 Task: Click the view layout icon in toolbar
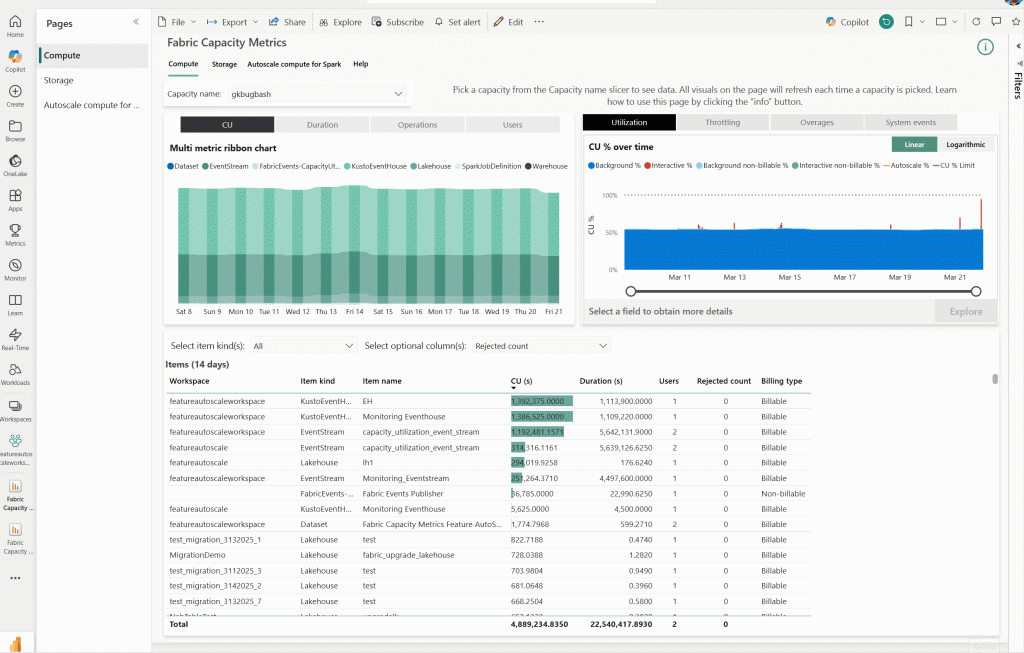[x=941, y=22]
